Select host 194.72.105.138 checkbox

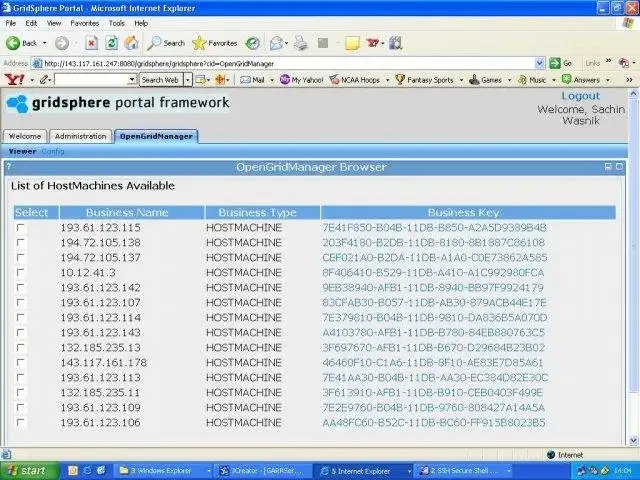point(20,242)
